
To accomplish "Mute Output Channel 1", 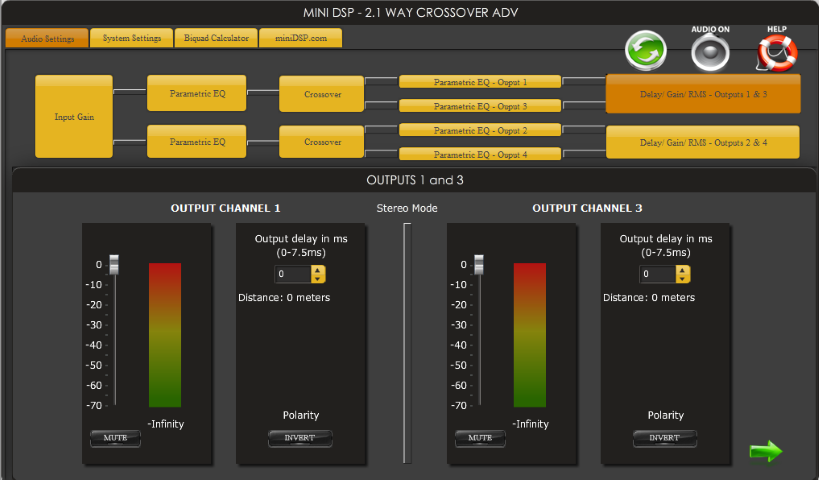I will pos(115,438).
